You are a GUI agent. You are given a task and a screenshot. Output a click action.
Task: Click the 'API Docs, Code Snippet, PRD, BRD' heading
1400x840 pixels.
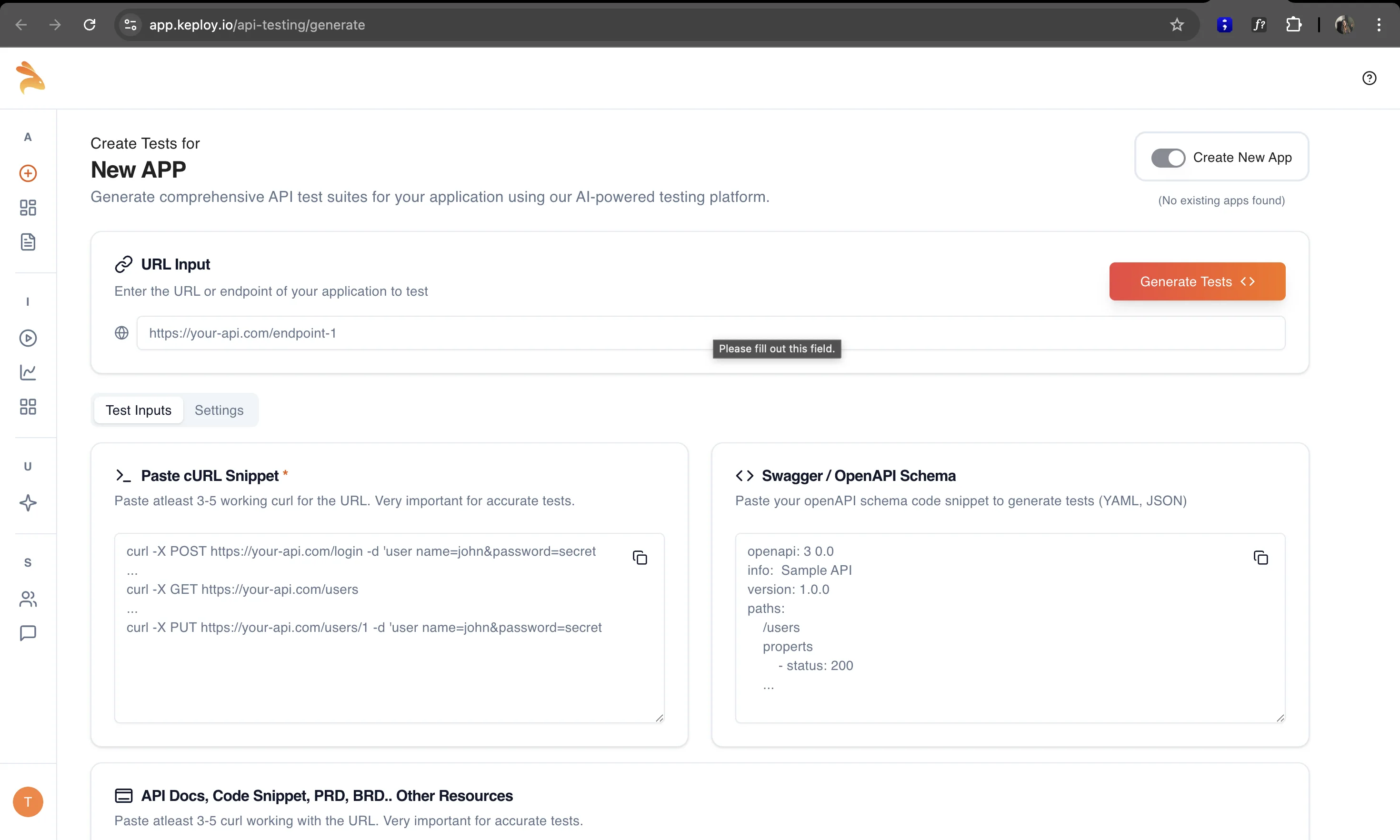[327, 795]
